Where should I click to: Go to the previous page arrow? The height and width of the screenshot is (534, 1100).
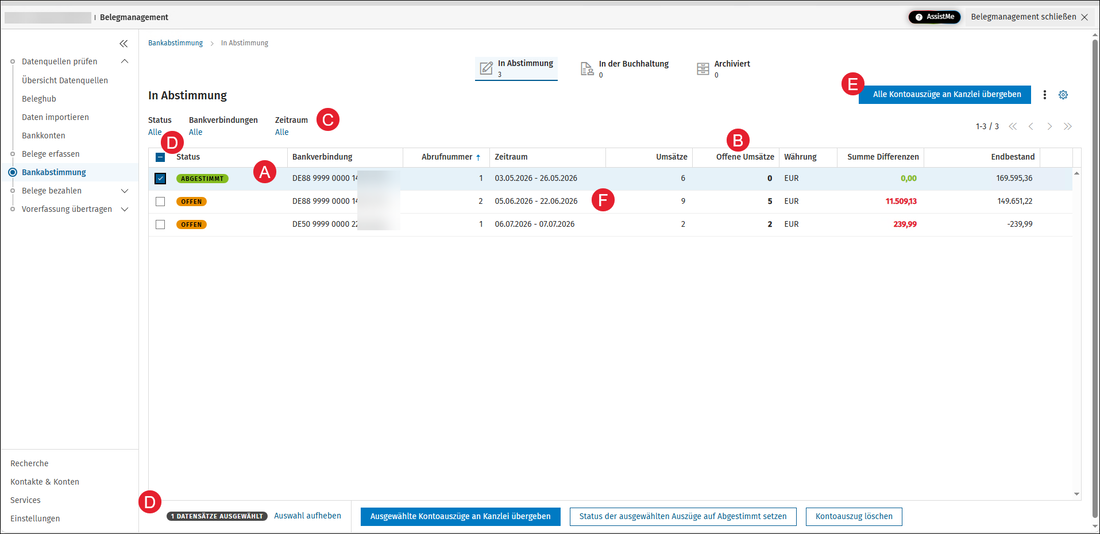1031,126
